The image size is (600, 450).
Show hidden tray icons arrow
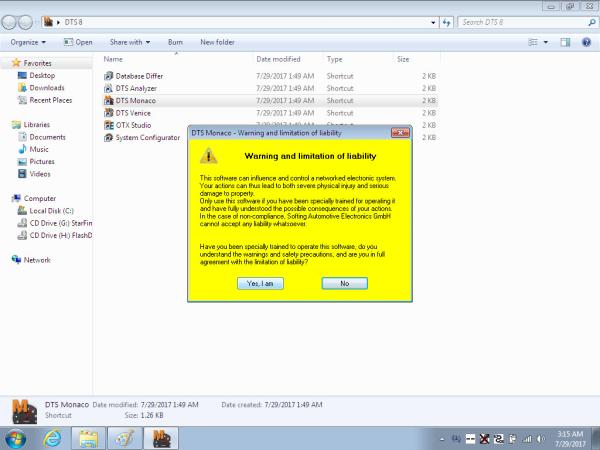pos(442,439)
